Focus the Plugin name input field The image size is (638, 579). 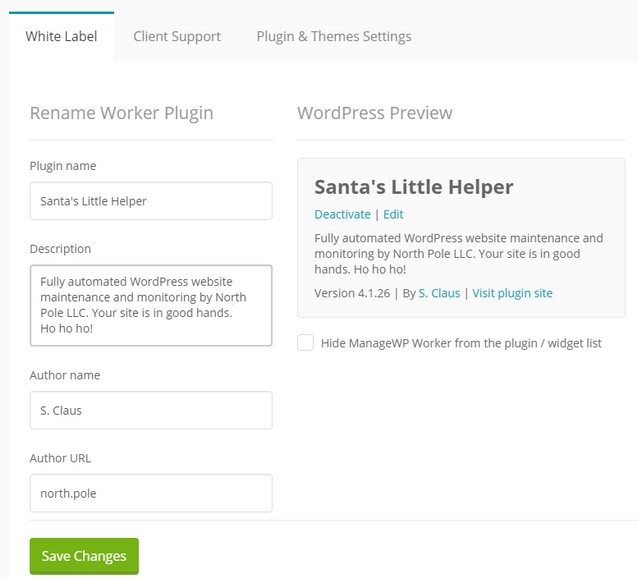click(151, 201)
